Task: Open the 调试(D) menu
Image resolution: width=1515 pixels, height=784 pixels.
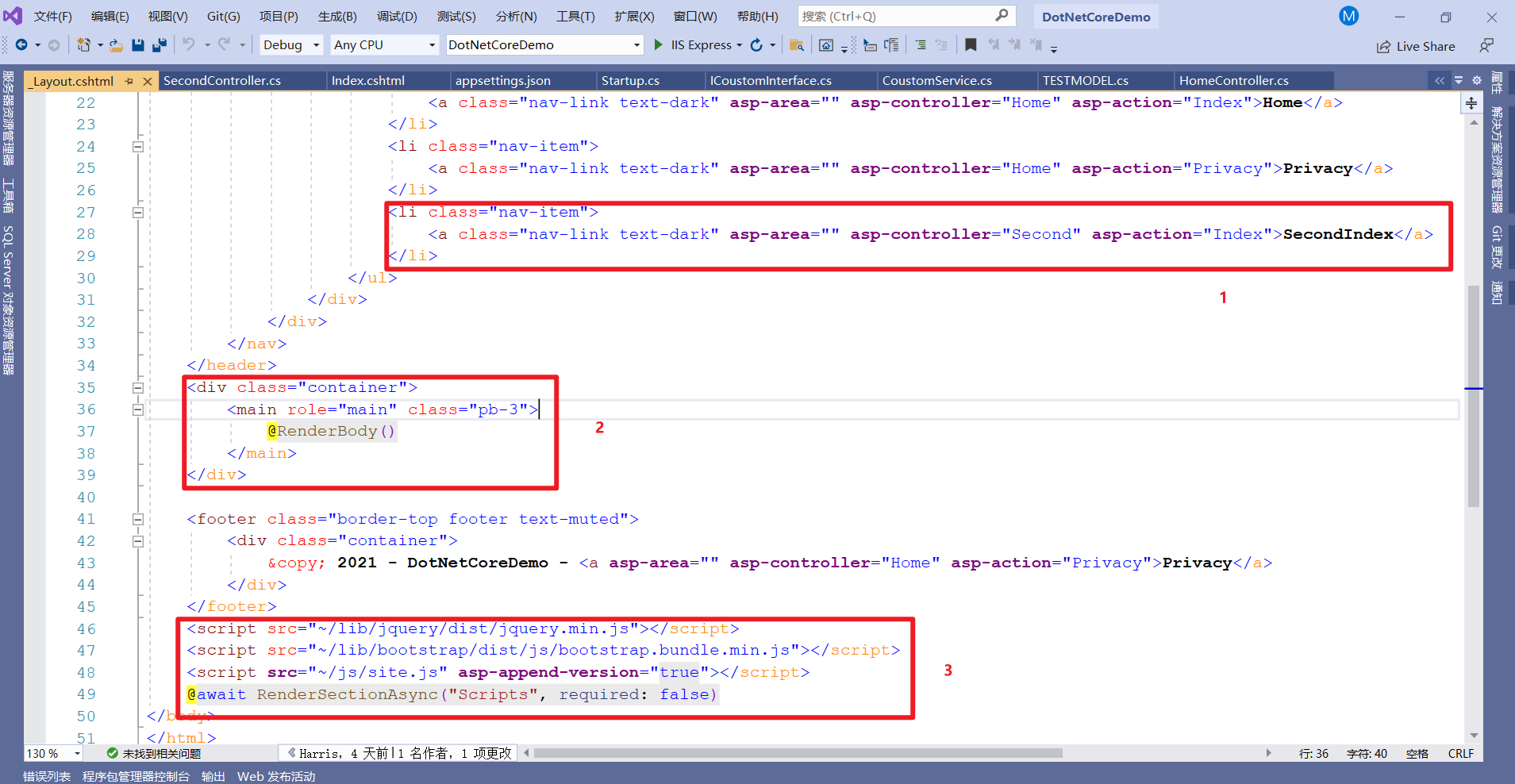Action: (x=397, y=16)
